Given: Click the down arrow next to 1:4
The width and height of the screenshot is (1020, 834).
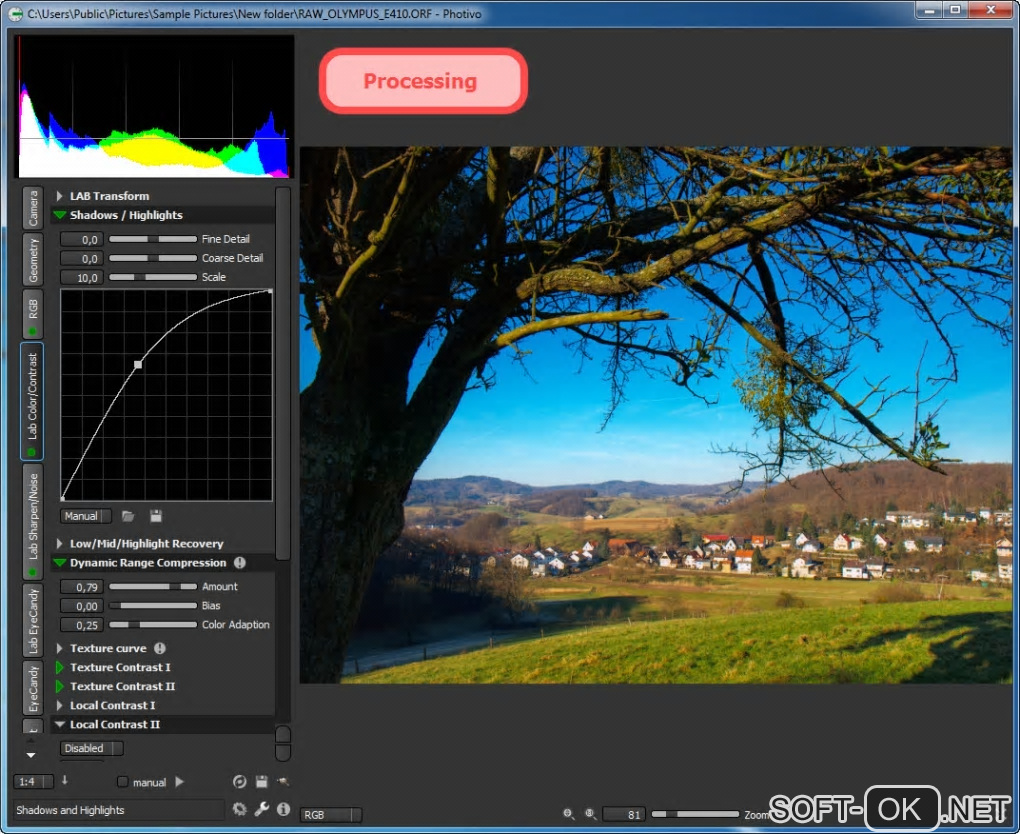Looking at the screenshot, I should click(64, 781).
